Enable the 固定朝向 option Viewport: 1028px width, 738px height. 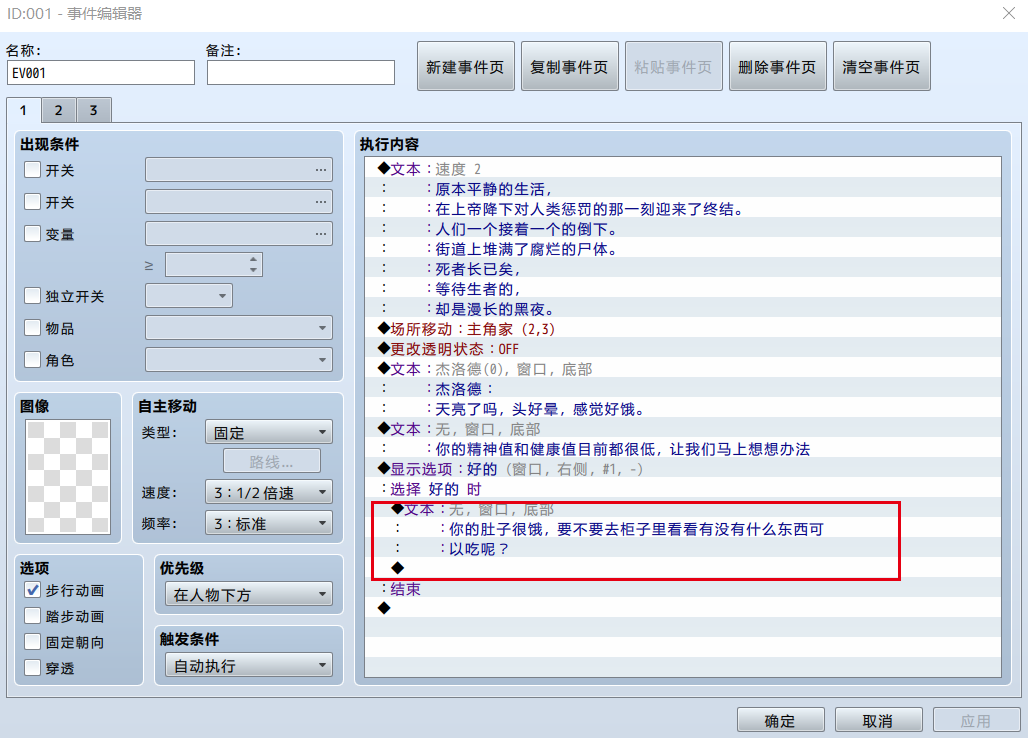32,642
